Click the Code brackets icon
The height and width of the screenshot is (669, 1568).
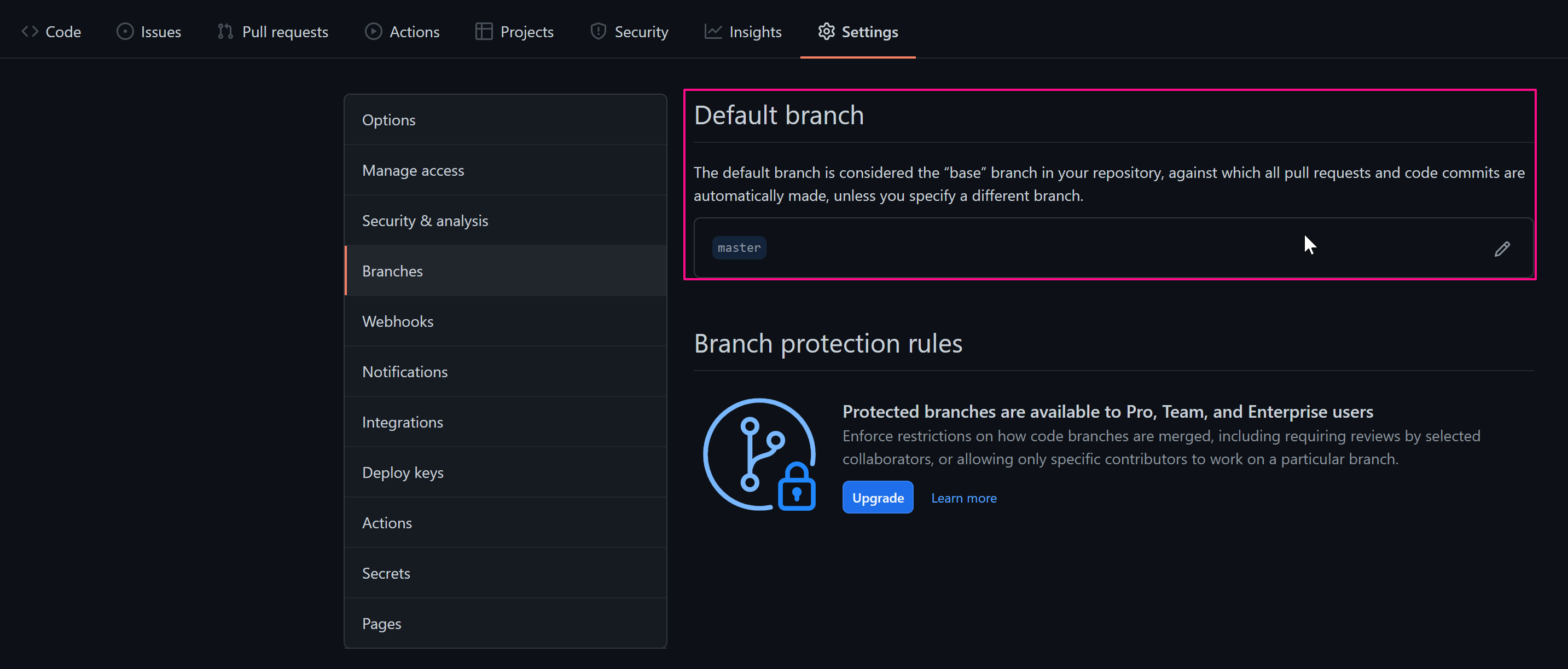[30, 32]
